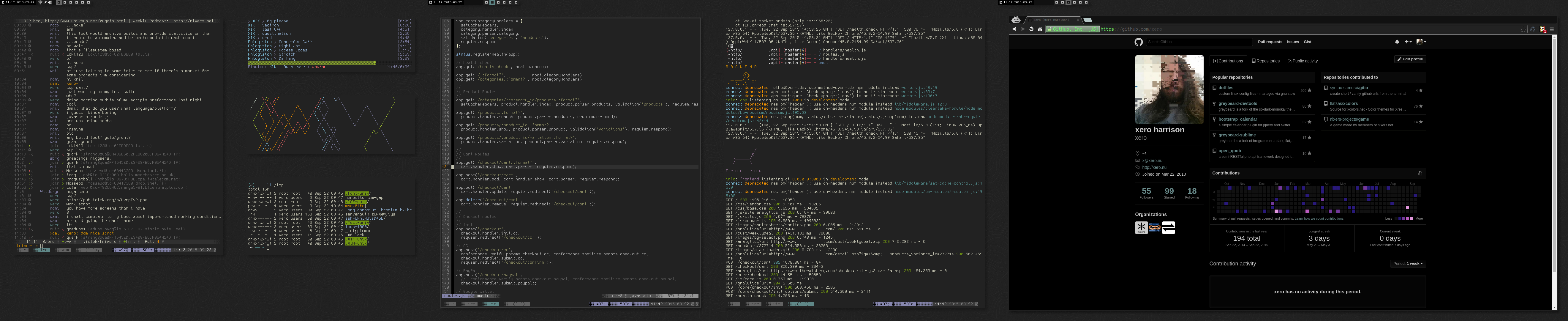Open the greybeard-devtools repository link
Image resolution: width=1568 pixels, height=321 pixels.
point(1237,103)
